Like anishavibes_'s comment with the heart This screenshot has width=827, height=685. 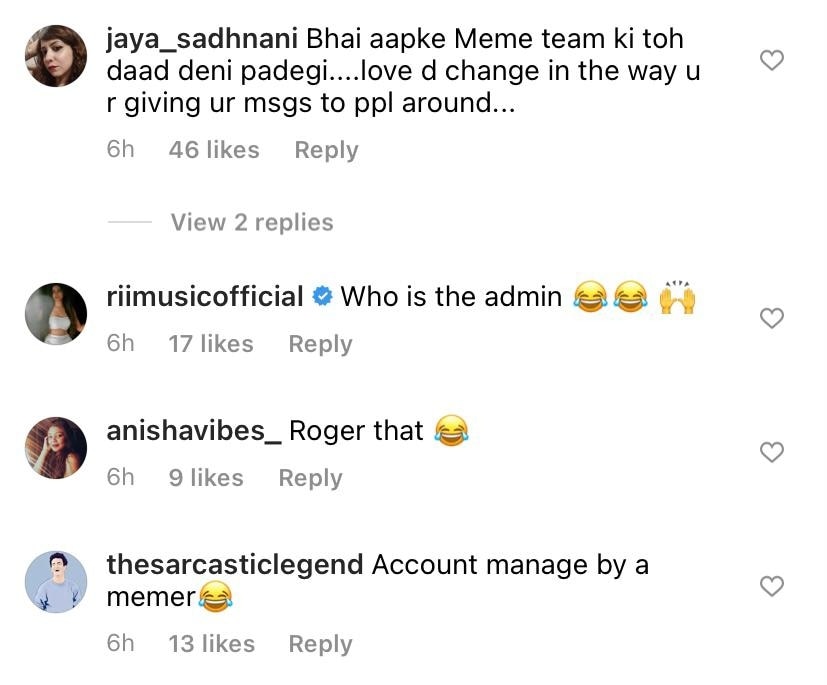tap(771, 452)
